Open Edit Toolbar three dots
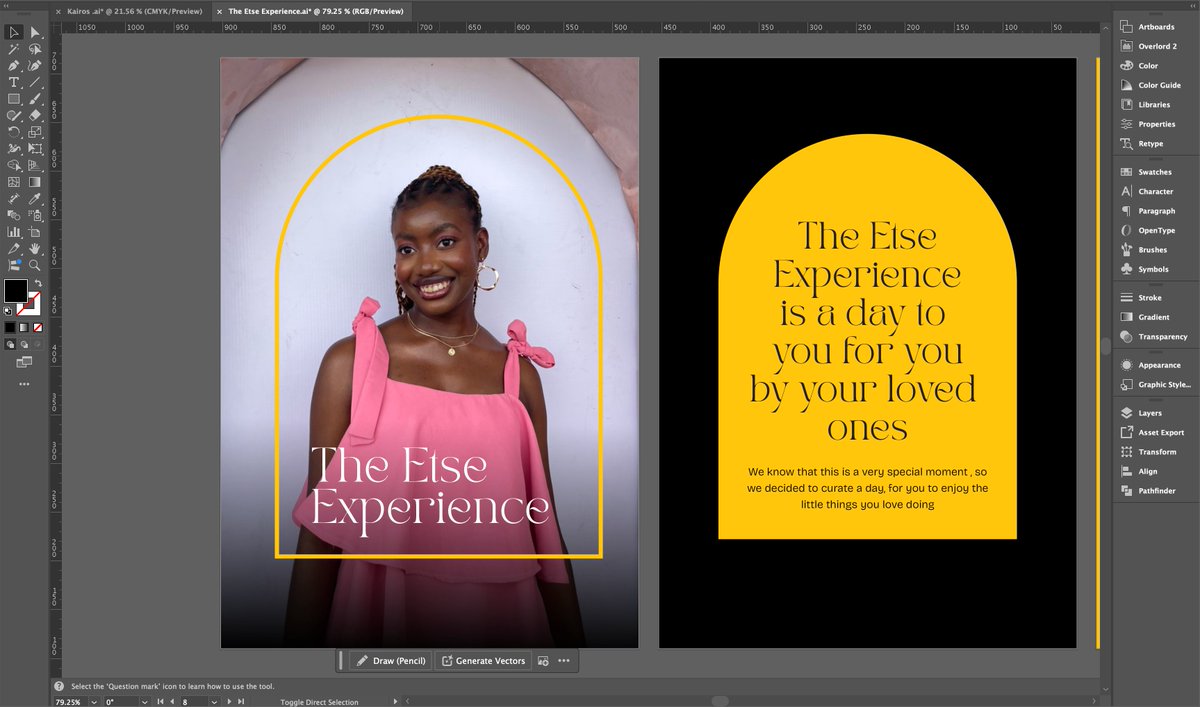1200x707 pixels. point(24,383)
